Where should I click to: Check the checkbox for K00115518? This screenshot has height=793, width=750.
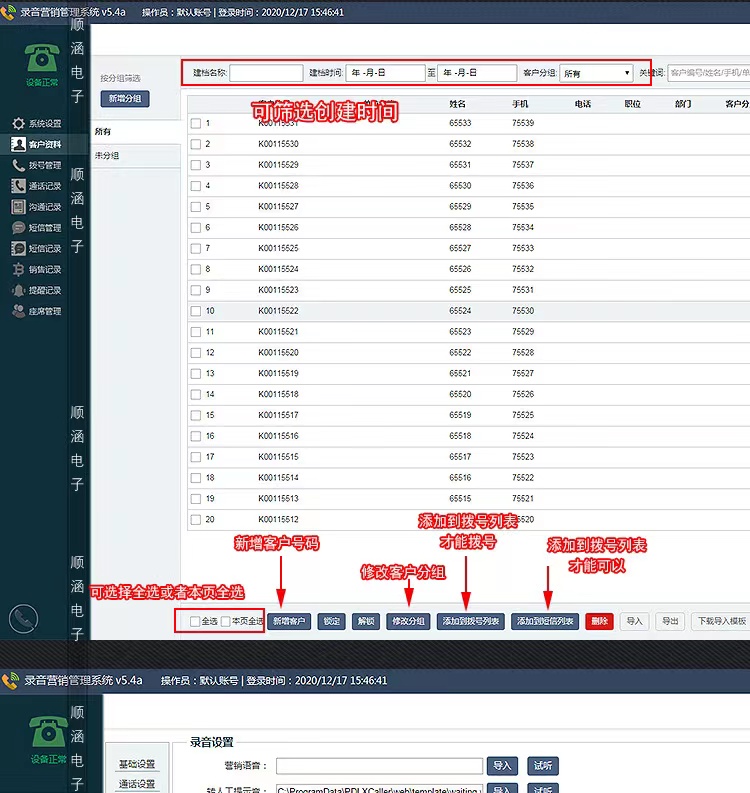(x=196, y=394)
